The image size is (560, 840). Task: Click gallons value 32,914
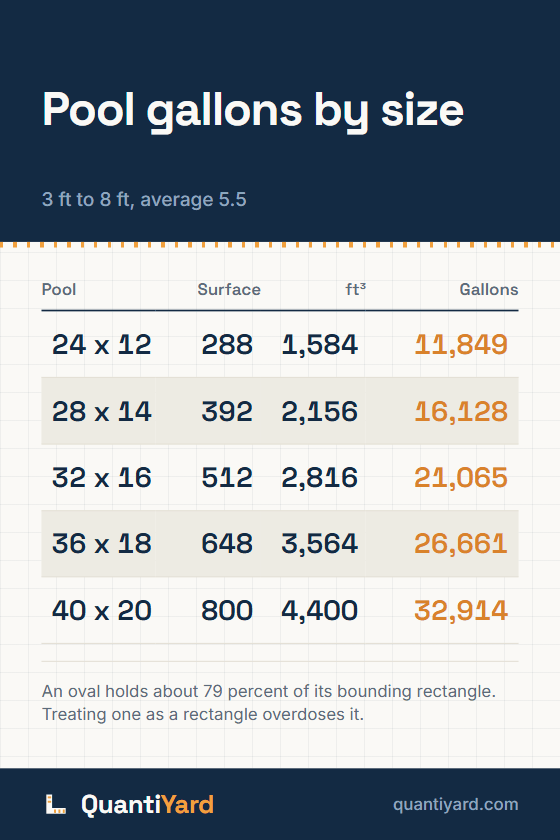tap(461, 610)
